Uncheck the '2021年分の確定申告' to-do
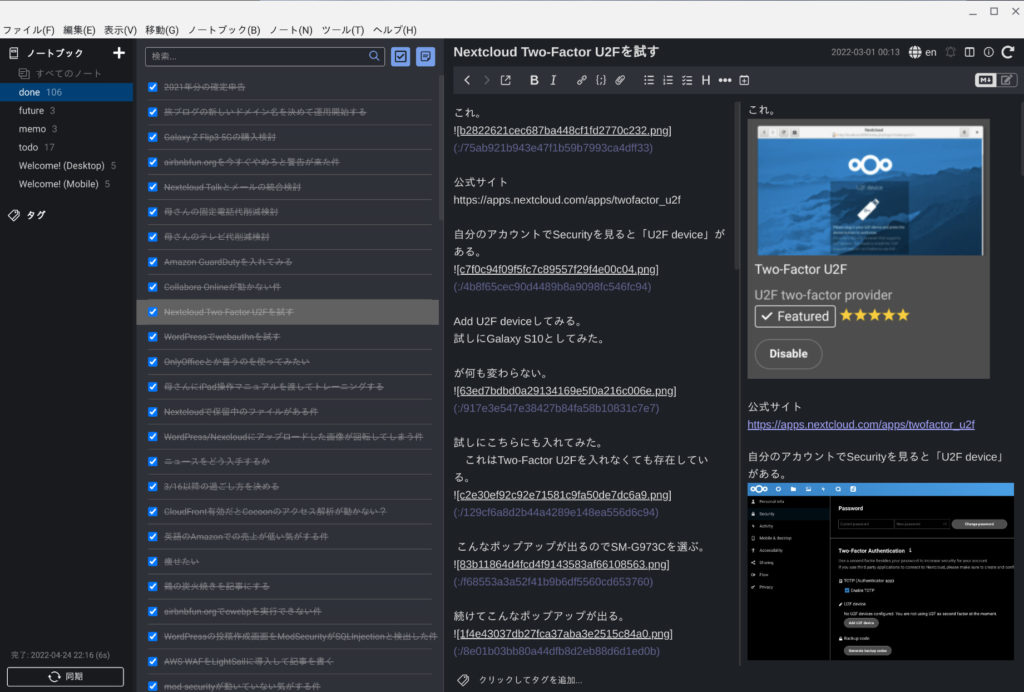The width and height of the screenshot is (1024, 692). 153,87
